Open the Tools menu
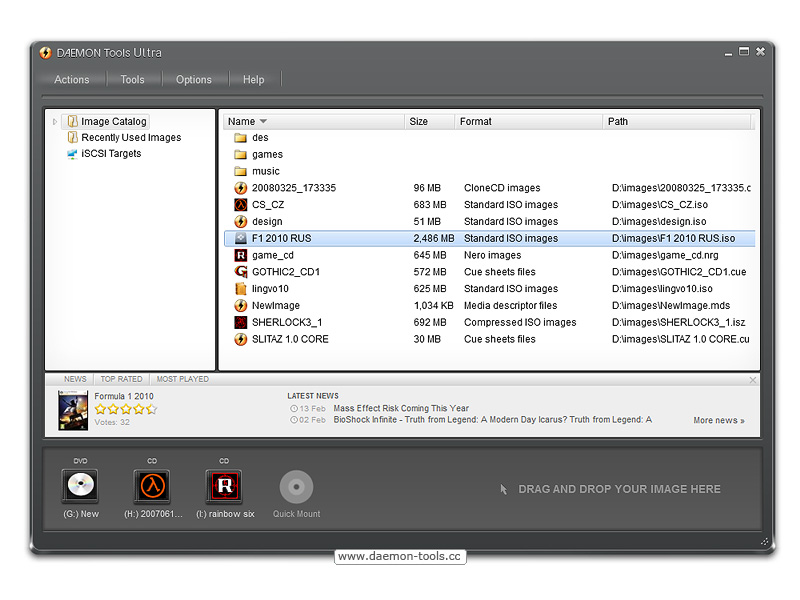 tap(132, 80)
